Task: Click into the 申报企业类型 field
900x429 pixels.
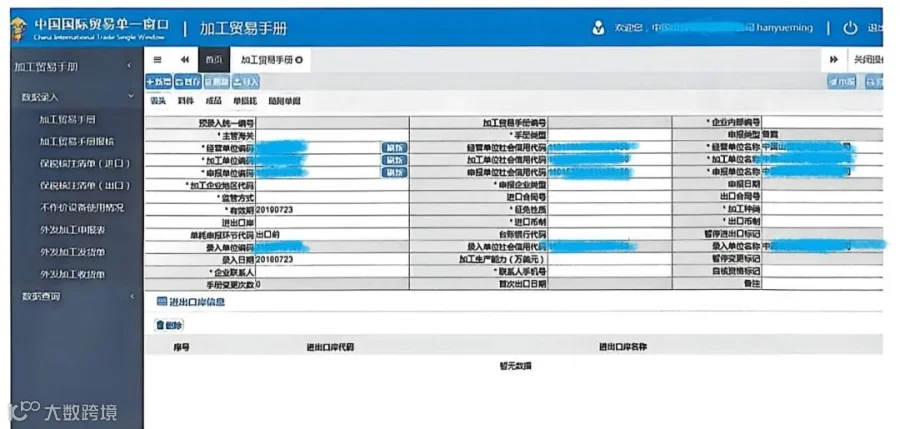Action: pos(610,185)
